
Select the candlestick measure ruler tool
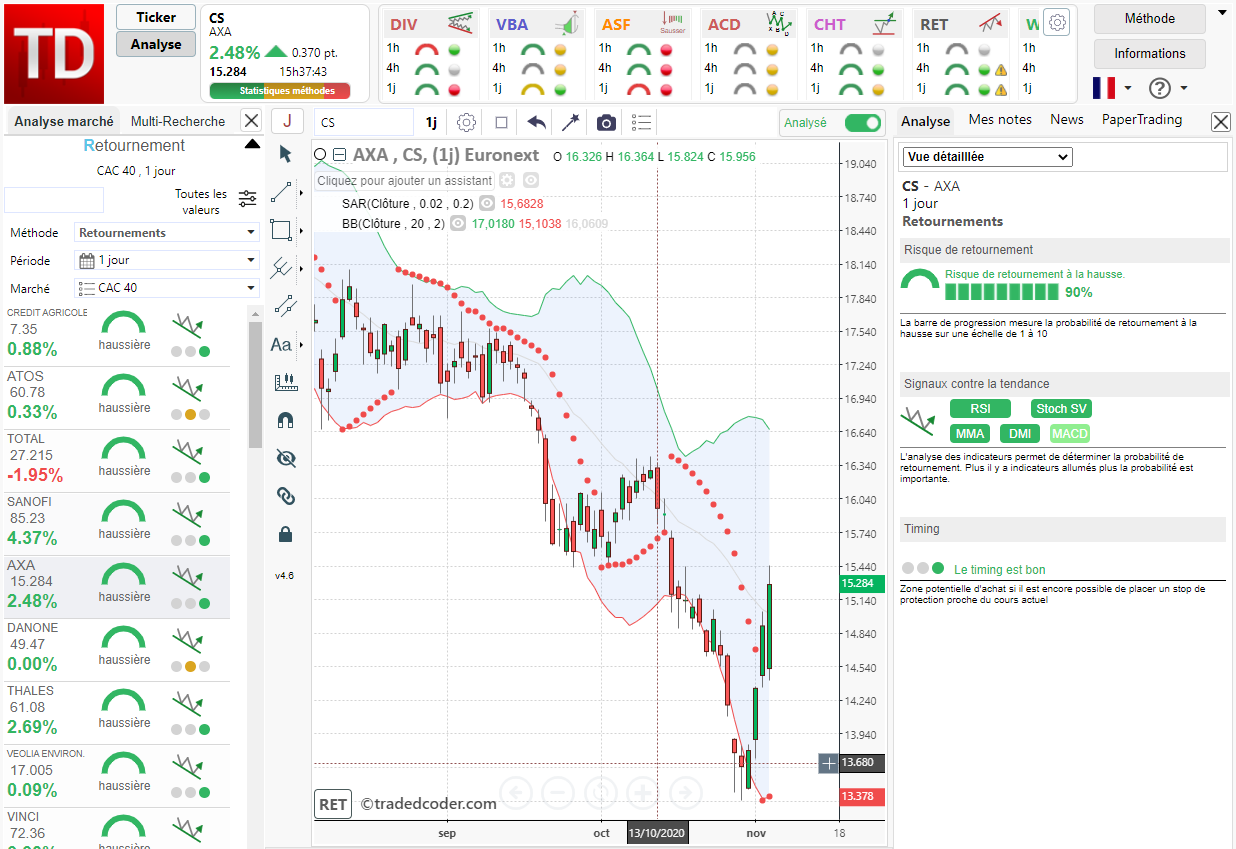click(x=285, y=382)
